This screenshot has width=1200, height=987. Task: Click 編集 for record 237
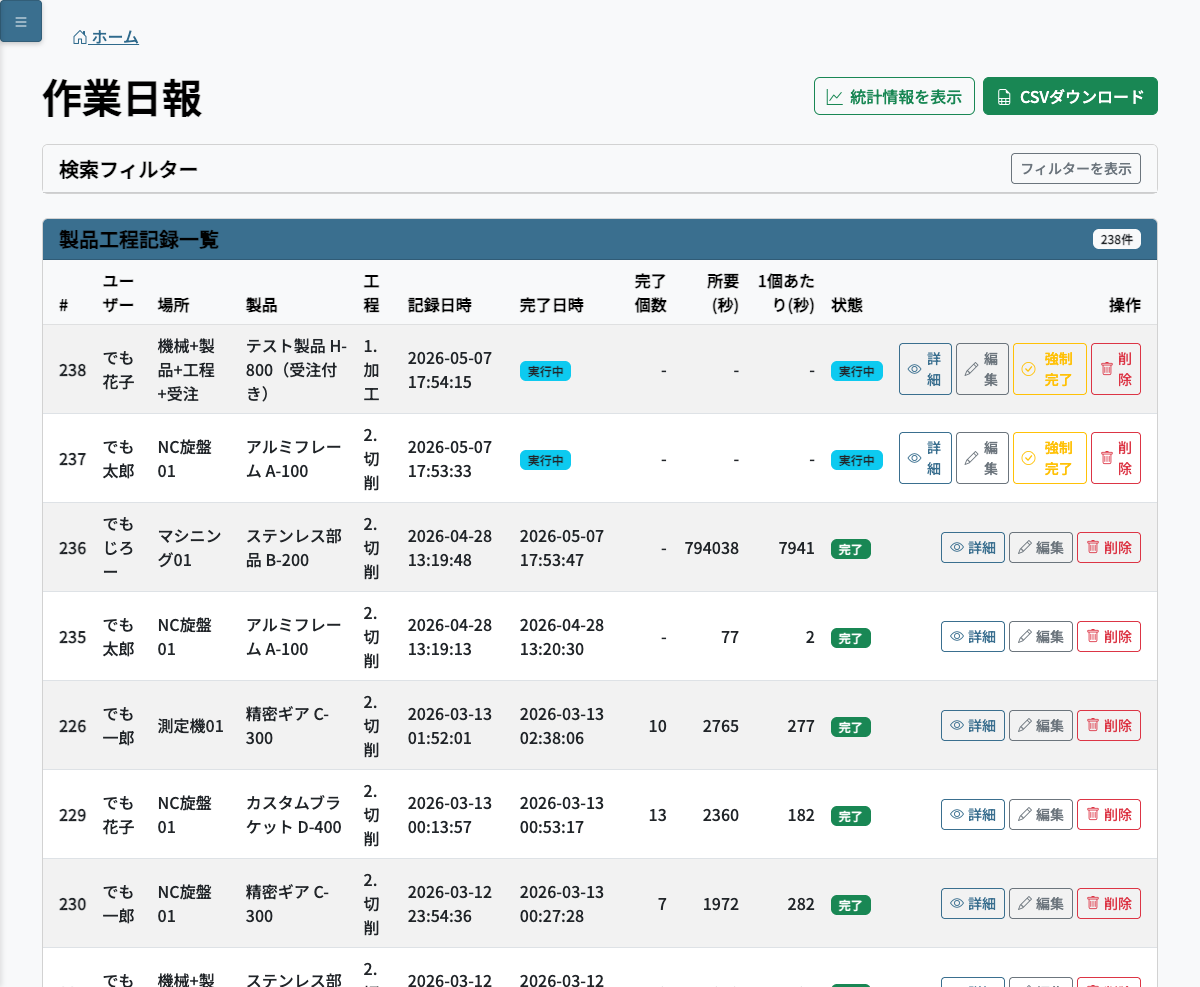pos(982,458)
